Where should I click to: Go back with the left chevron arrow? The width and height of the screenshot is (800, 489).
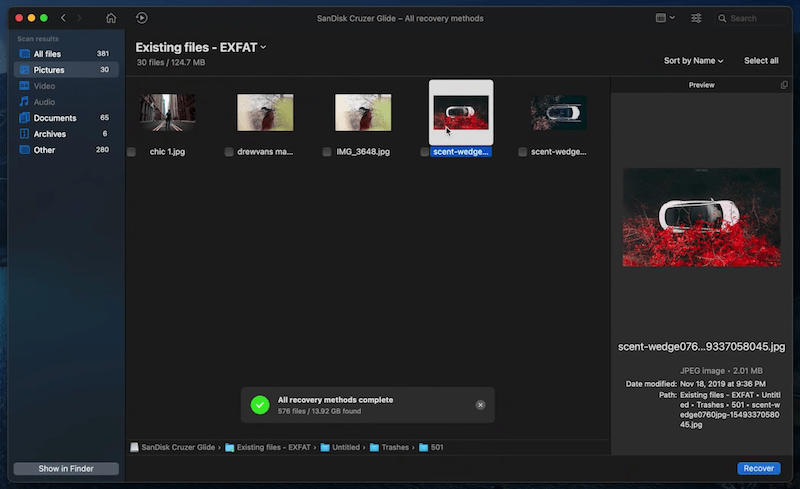64,18
